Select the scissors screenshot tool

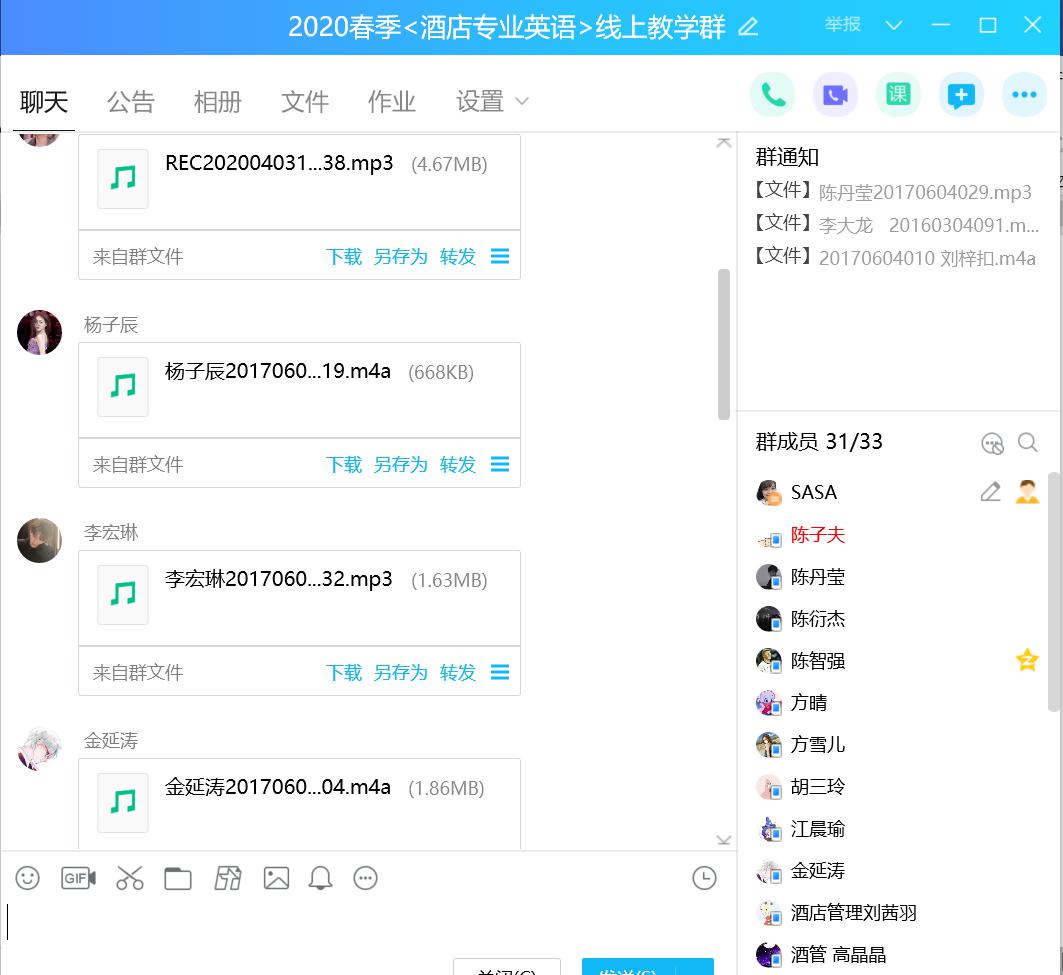[x=130, y=878]
